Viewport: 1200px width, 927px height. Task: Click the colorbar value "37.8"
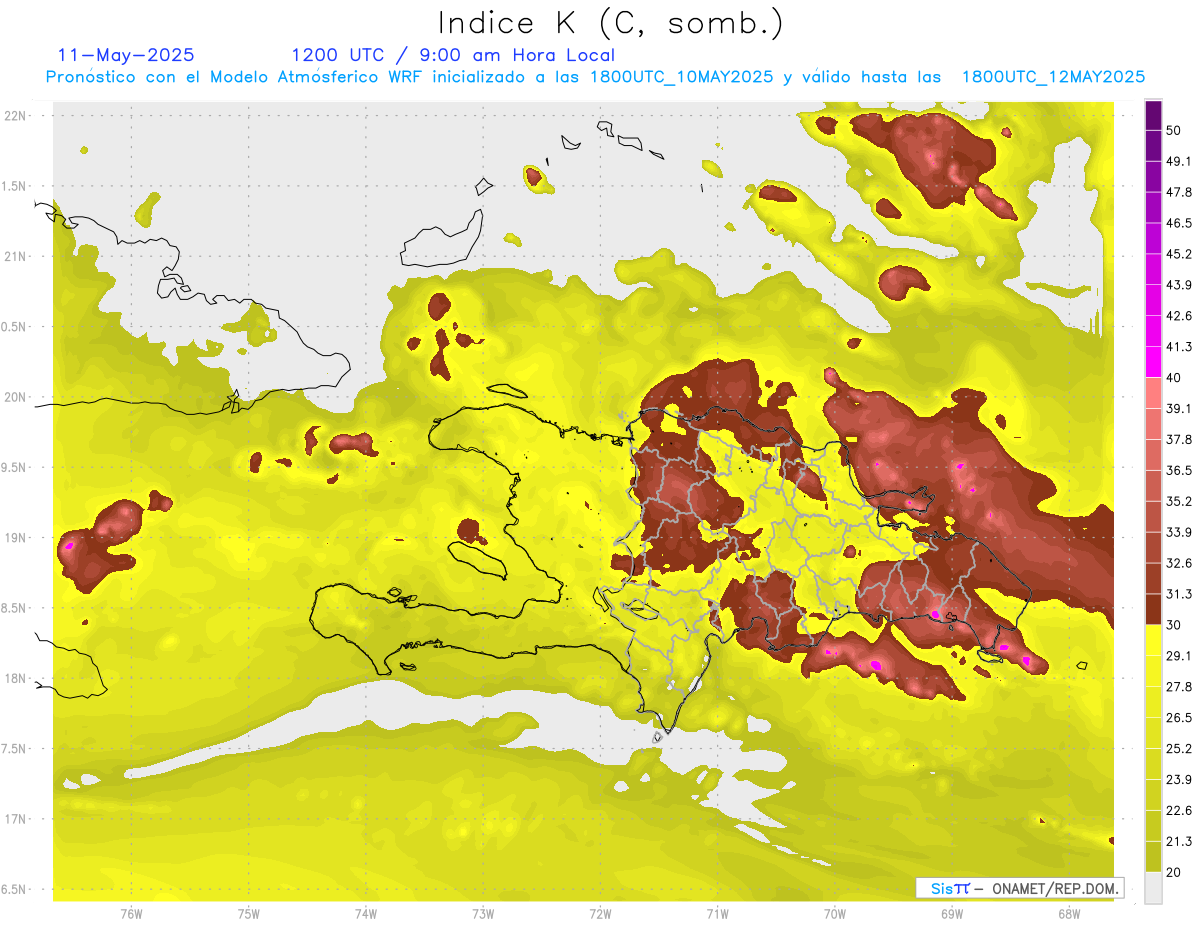1179,439
